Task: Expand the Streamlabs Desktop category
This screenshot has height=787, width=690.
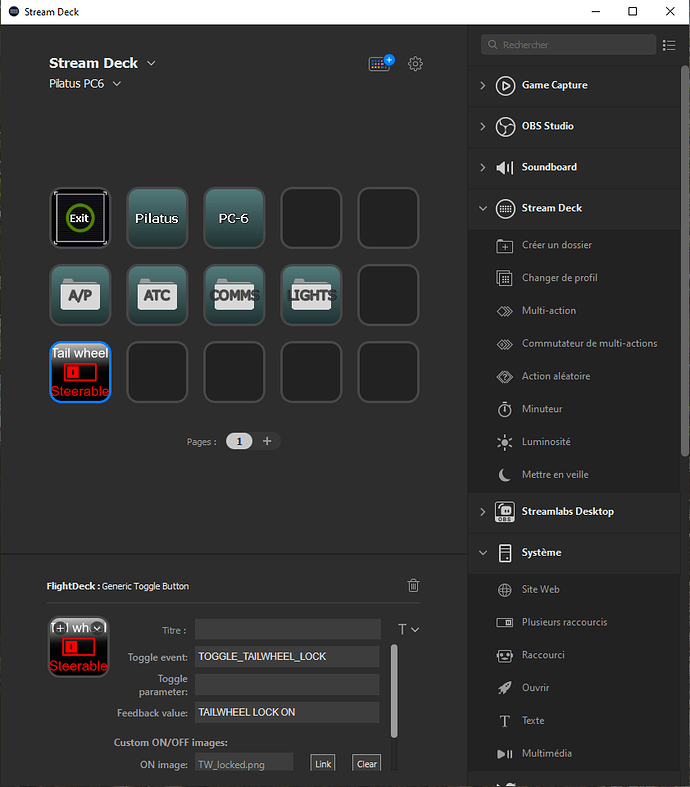Action: (483, 512)
